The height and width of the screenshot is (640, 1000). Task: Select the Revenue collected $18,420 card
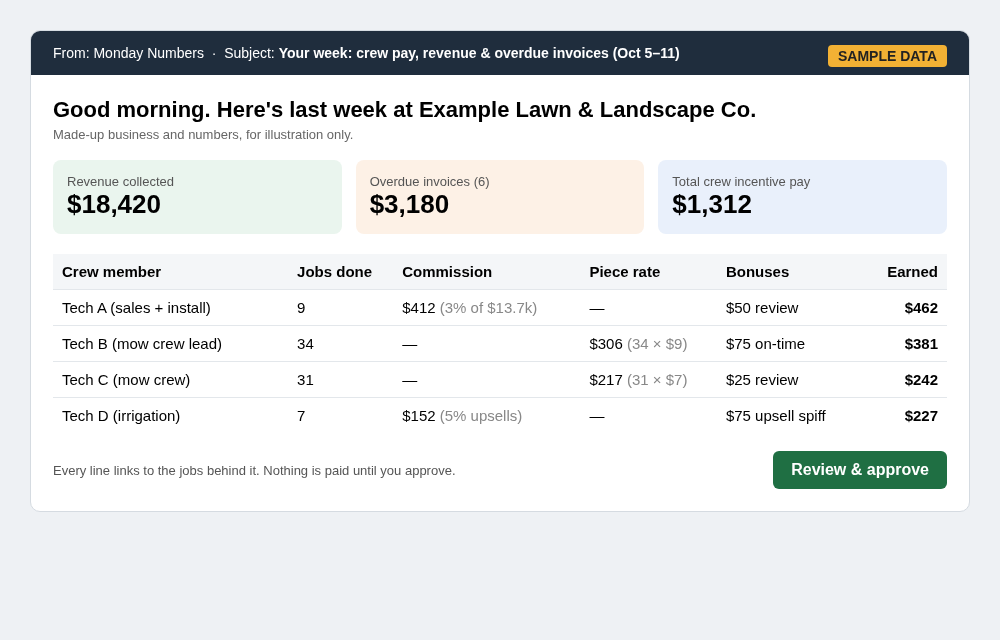point(197,197)
